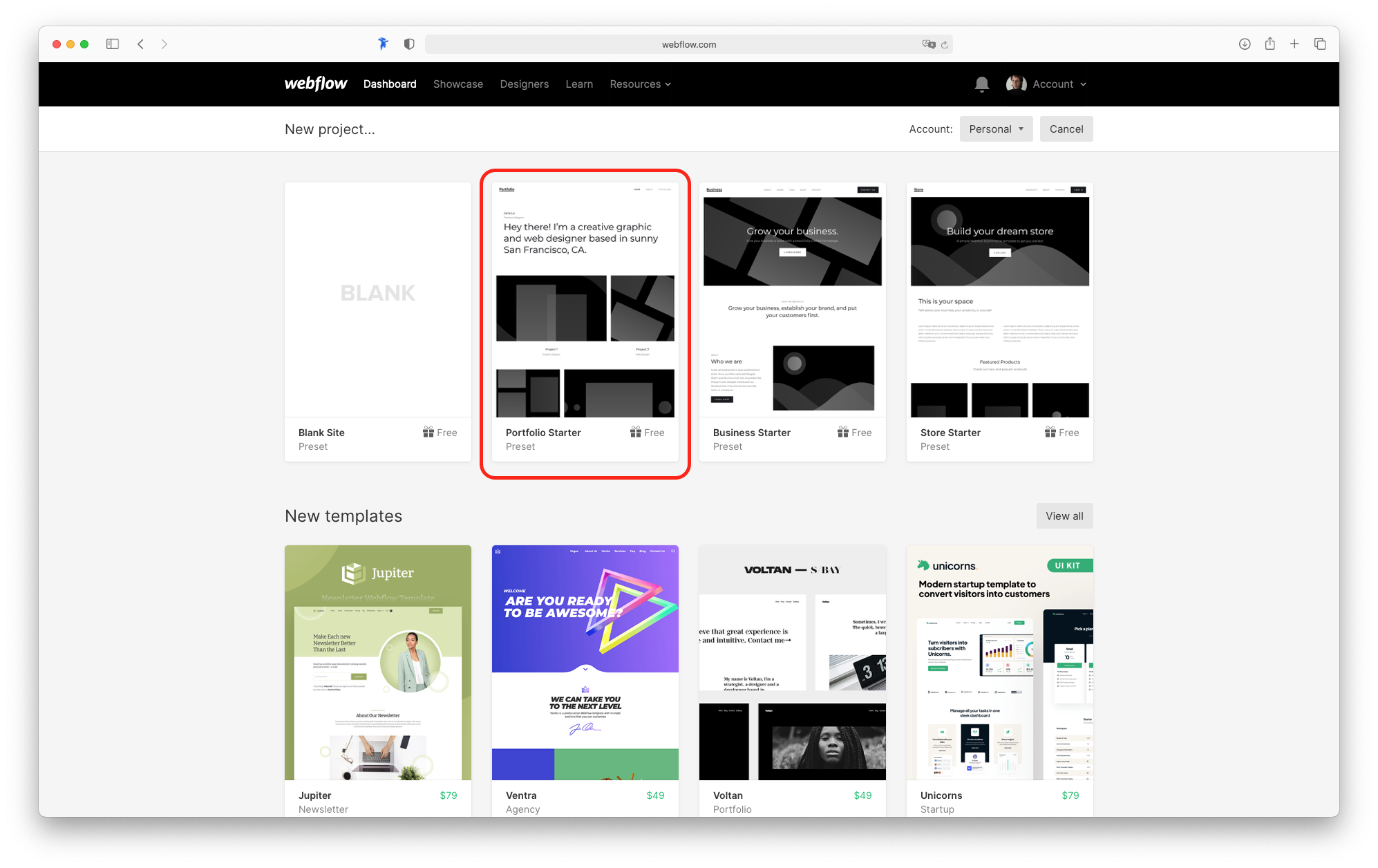1378x868 pixels.
Task: Click the back navigation arrow
Action: click(140, 44)
